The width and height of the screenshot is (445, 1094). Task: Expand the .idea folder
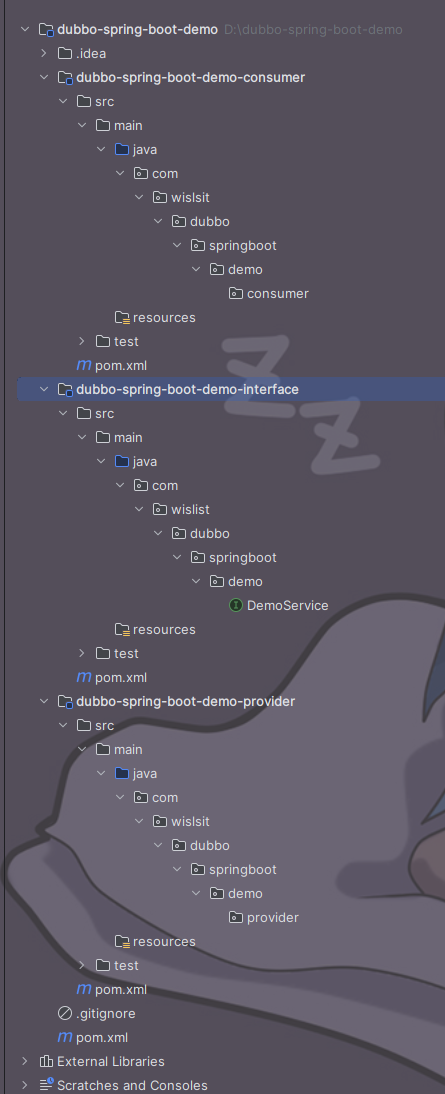(43, 53)
